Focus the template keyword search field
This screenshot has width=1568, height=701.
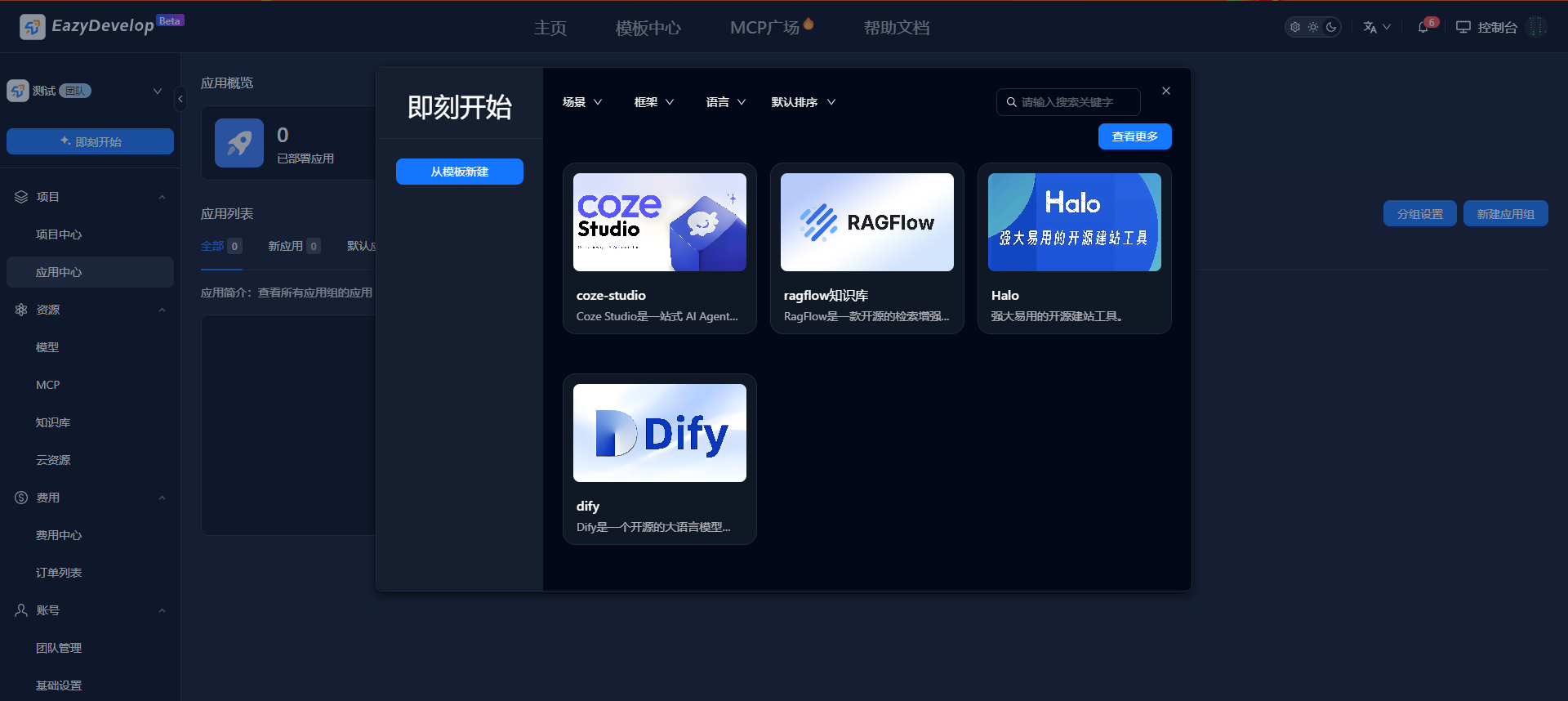pyautogui.click(x=1068, y=102)
